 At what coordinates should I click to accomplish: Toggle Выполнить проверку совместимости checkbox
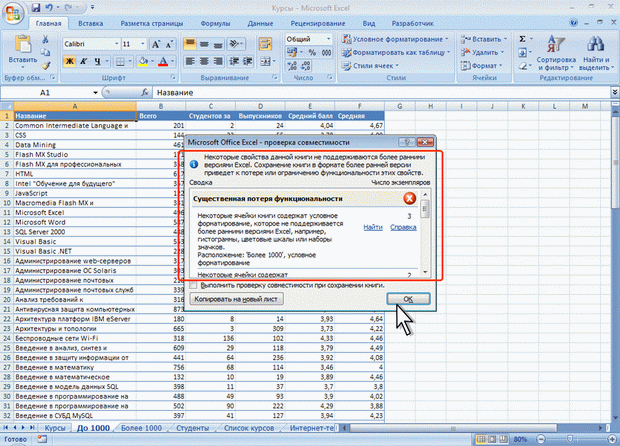[193, 285]
